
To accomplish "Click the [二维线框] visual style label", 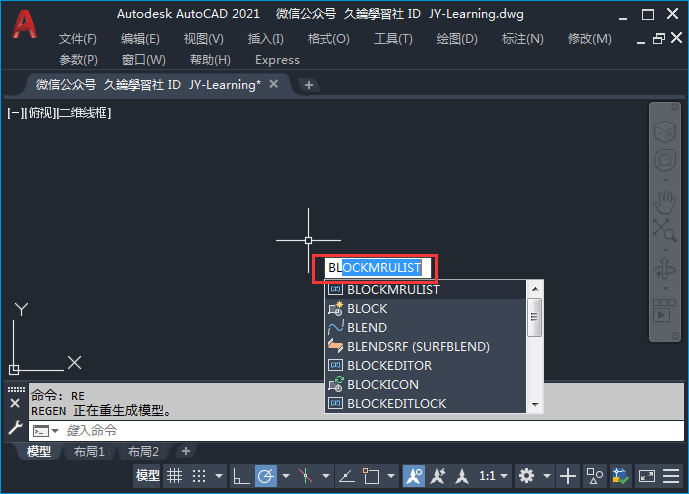I will (84, 113).
